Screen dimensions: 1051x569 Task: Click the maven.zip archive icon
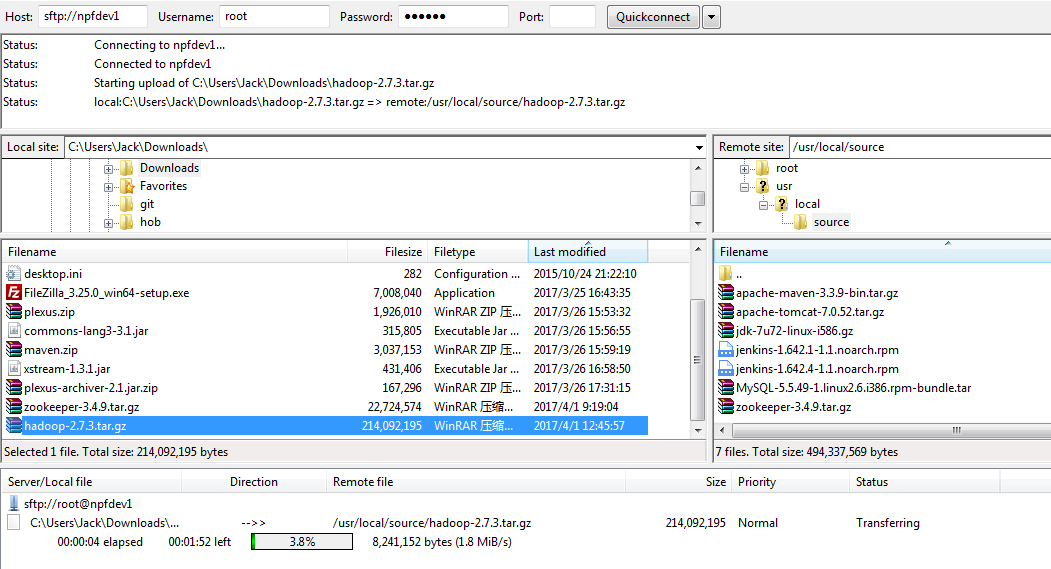(13, 350)
